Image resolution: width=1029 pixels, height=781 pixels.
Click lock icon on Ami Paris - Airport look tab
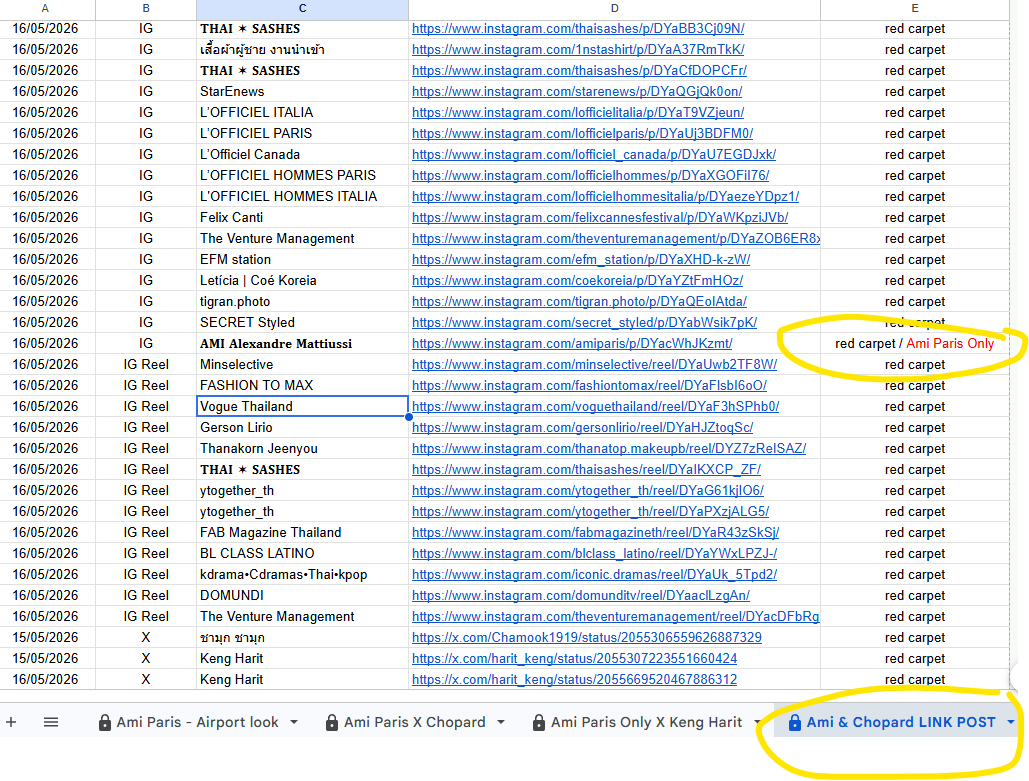(104, 723)
